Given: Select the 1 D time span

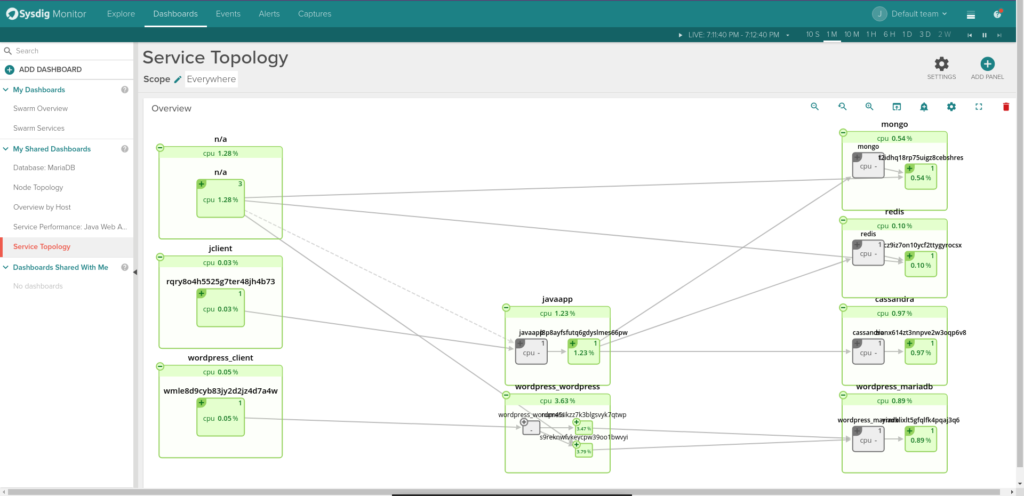Looking at the screenshot, I should pyautogui.click(x=907, y=34).
